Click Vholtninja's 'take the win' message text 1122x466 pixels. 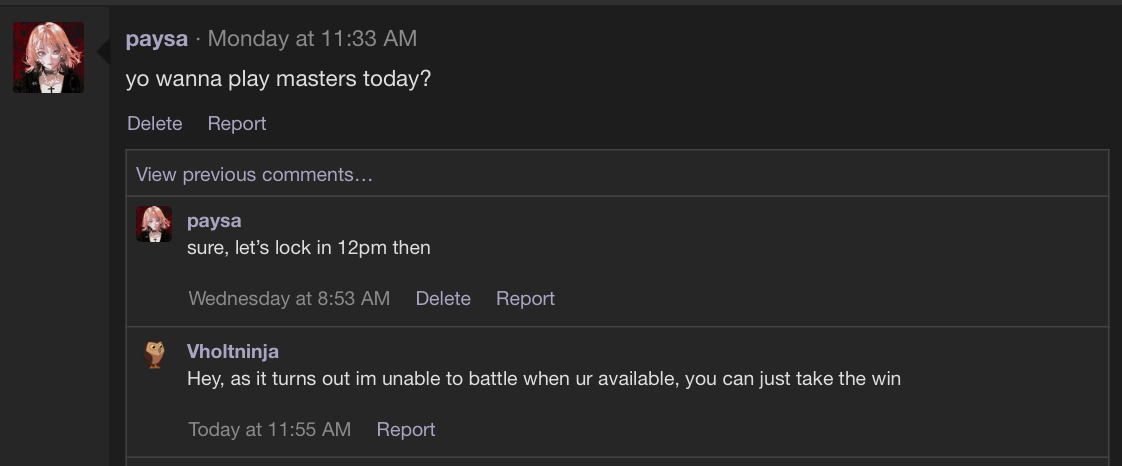pyautogui.click(x=543, y=380)
